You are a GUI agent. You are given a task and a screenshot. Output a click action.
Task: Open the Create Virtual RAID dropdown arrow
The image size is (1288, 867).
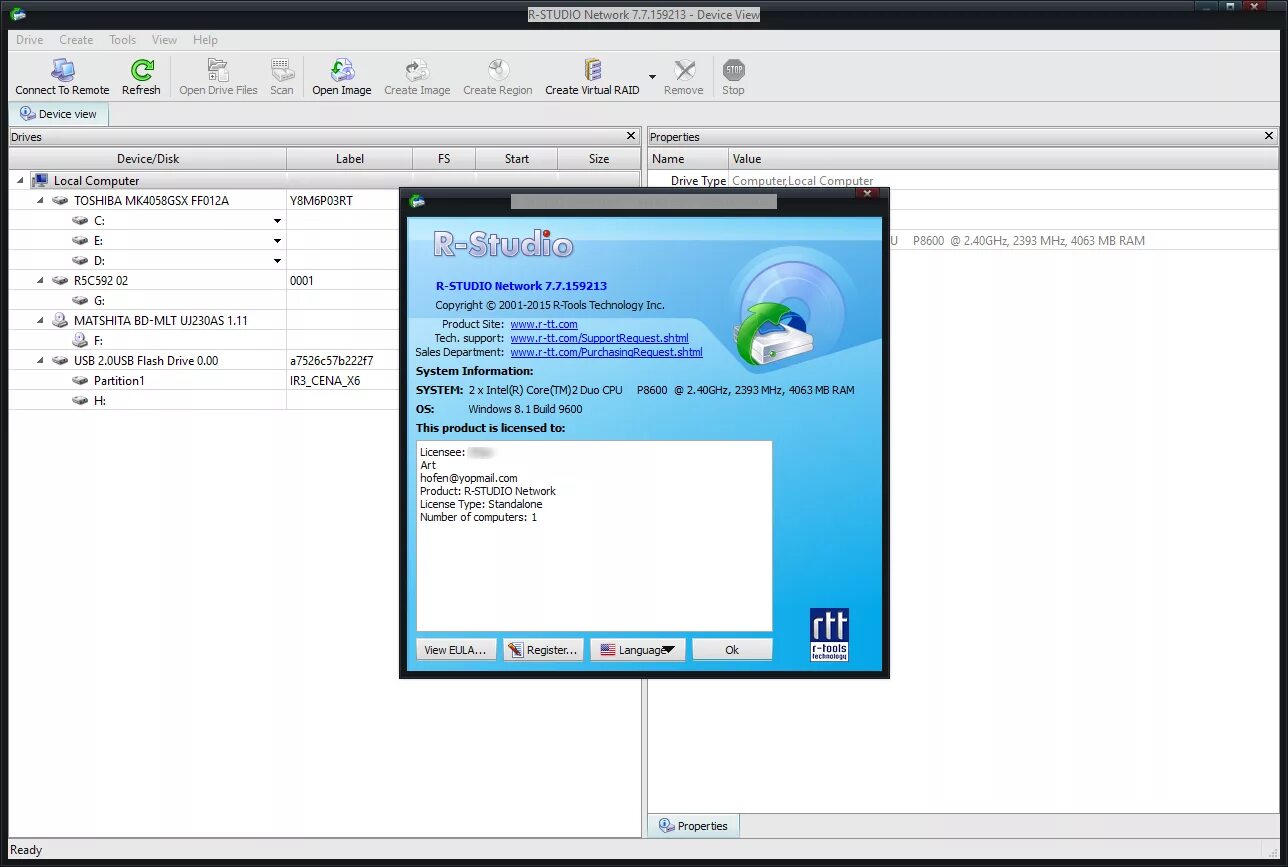click(x=652, y=76)
